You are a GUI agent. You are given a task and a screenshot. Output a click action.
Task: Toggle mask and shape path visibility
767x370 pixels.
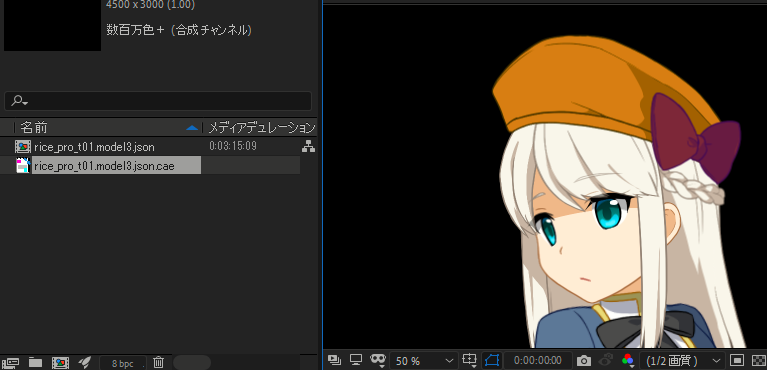pos(491,361)
